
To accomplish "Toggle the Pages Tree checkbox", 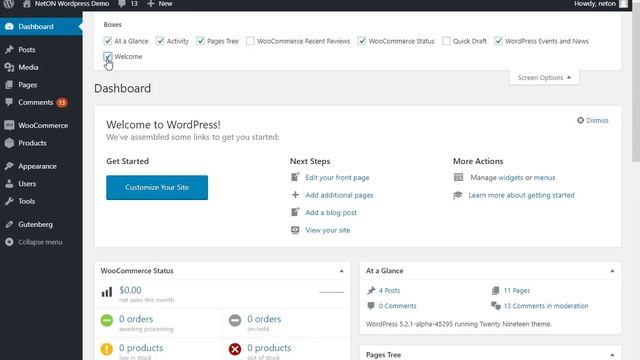I will (x=200, y=41).
